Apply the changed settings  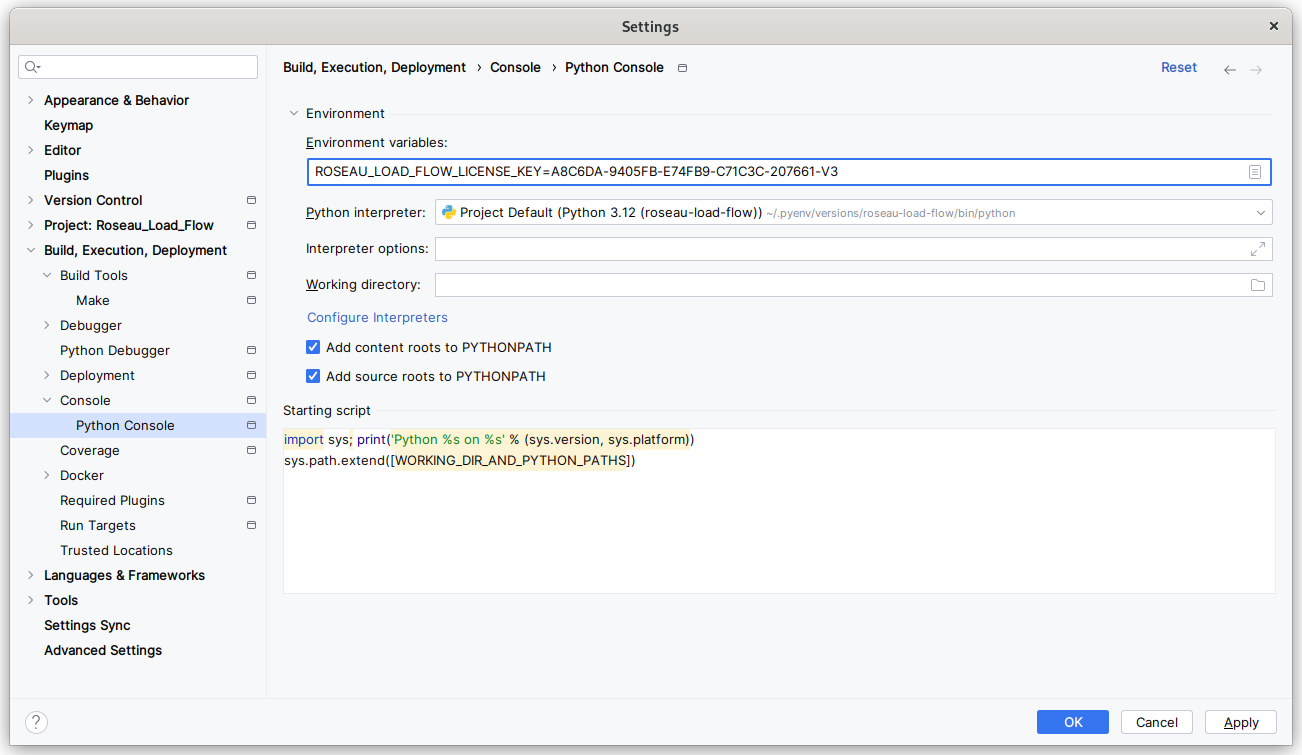pyautogui.click(x=1240, y=721)
